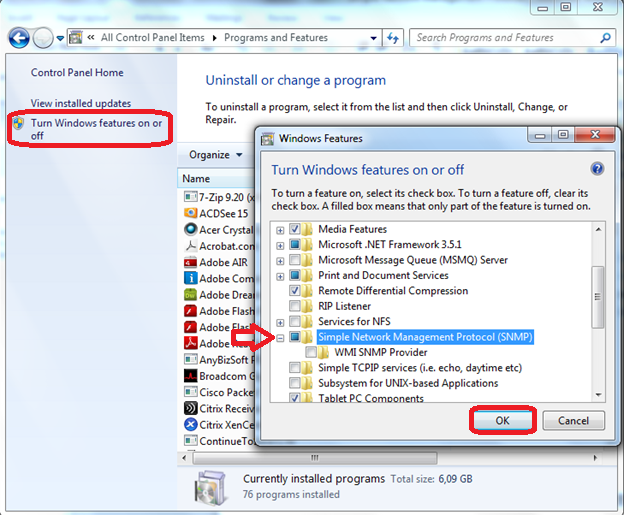Image resolution: width=624 pixels, height=515 pixels.
Task: Toggle the Media Features checkbox
Action: coord(294,229)
